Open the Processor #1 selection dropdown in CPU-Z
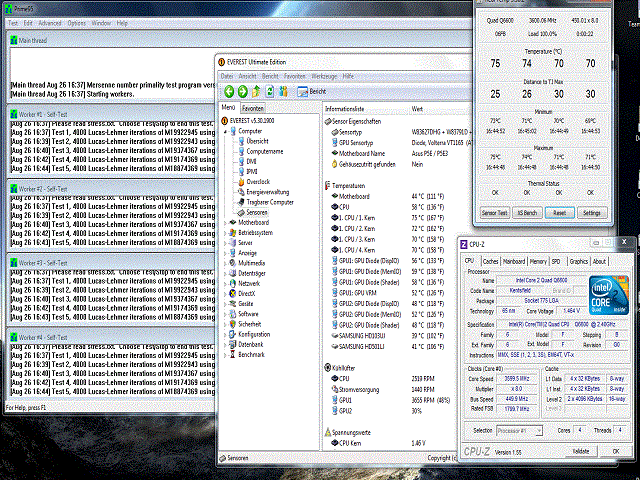The width and height of the screenshot is (640, 480). pyautogui.click(x=519, y=431)
